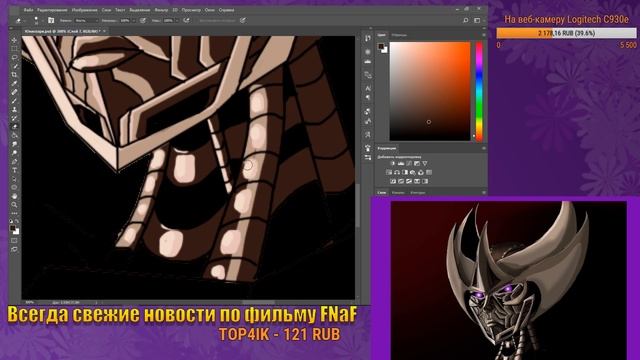The height and width of the screenshot is (360, 640).
Task: Select the Move tool
Action: pyautogui.click(x=14, y=40)
